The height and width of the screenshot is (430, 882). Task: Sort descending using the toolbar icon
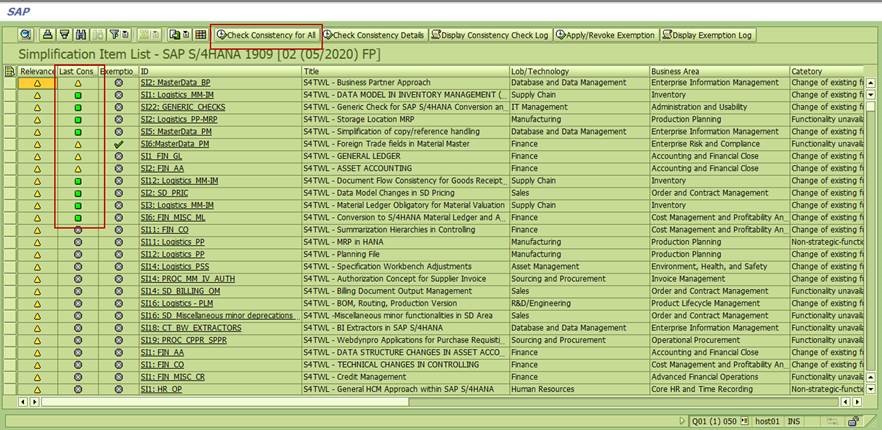[64, 34]
